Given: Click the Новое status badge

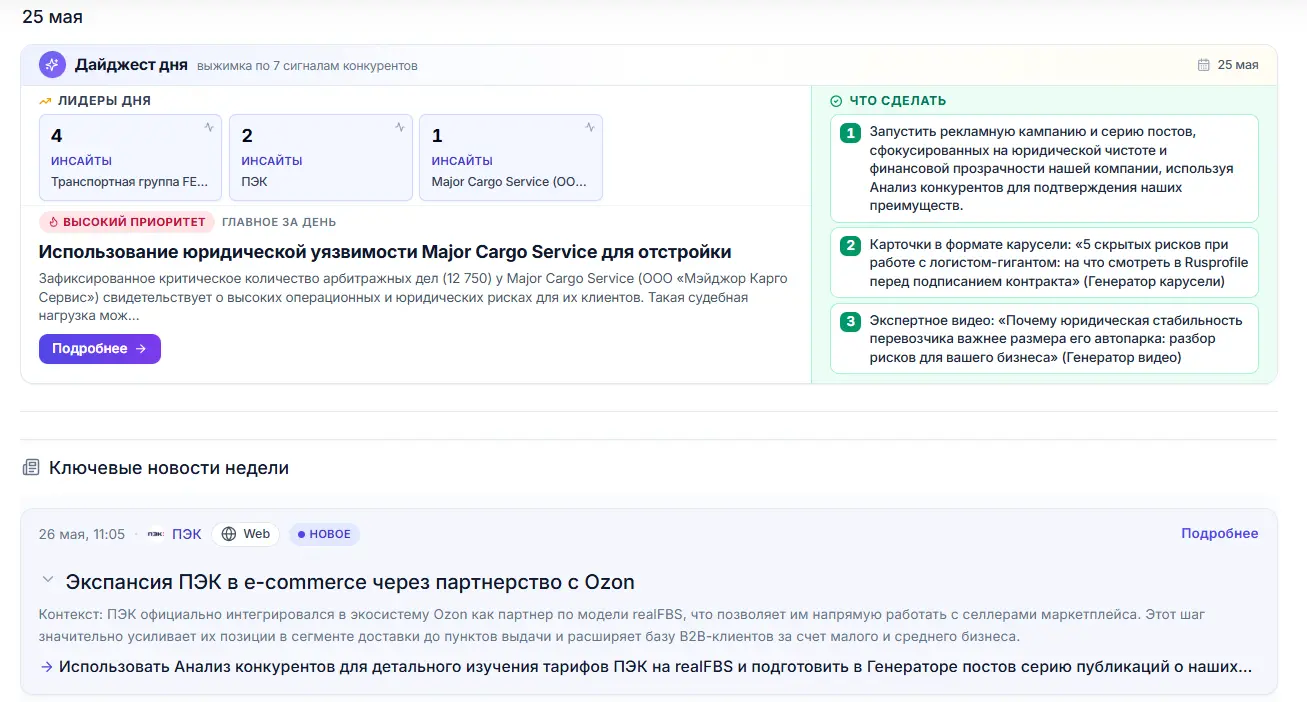Looking at the screenshot, I should tap(324, 534).
